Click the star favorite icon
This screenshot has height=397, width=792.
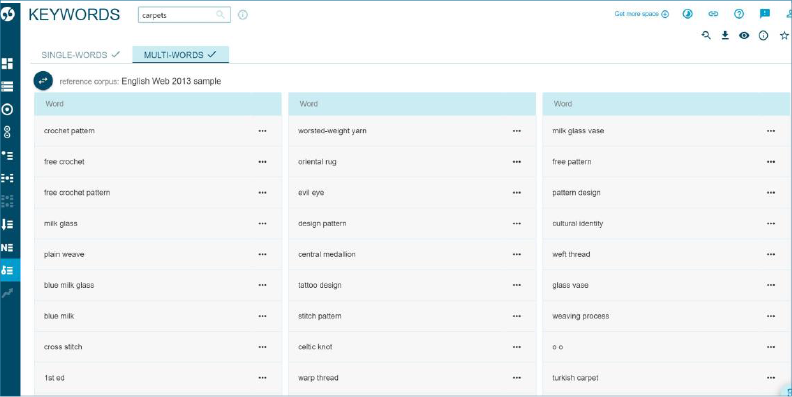point(784,35)
